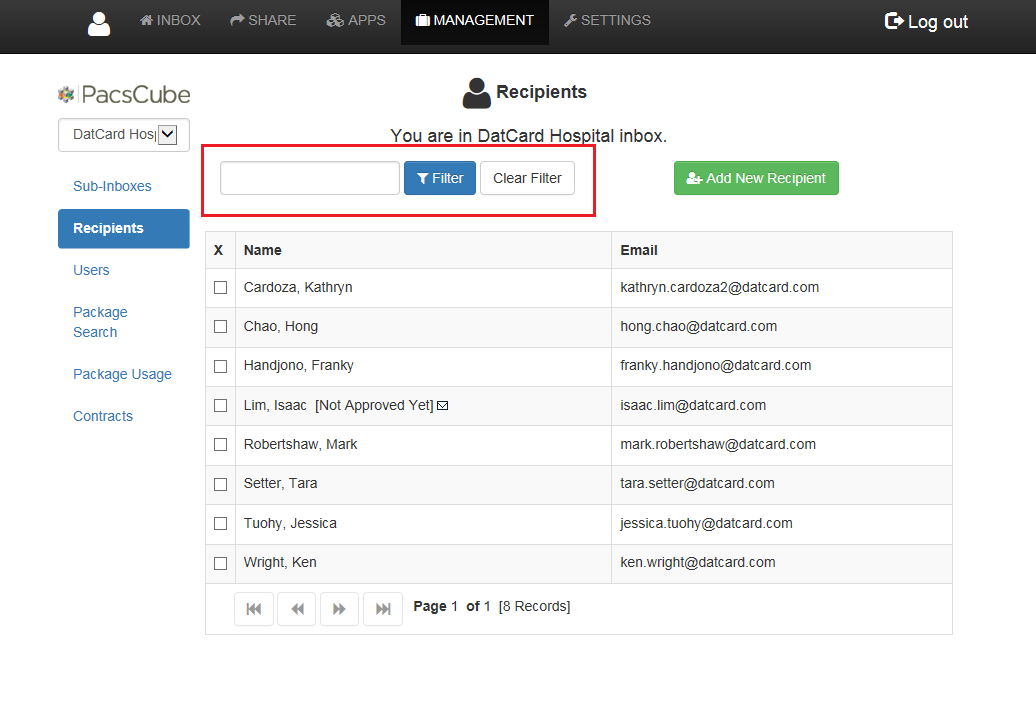The height and width of the screenshot is (715, 1036).
Task: Click email jessica.tuohy@datcard.com
Action: [x=706, y=523]
